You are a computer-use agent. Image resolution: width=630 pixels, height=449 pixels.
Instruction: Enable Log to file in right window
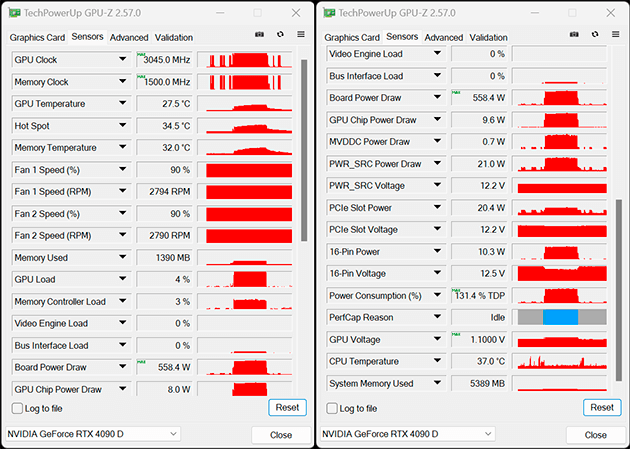click(332, 408)
